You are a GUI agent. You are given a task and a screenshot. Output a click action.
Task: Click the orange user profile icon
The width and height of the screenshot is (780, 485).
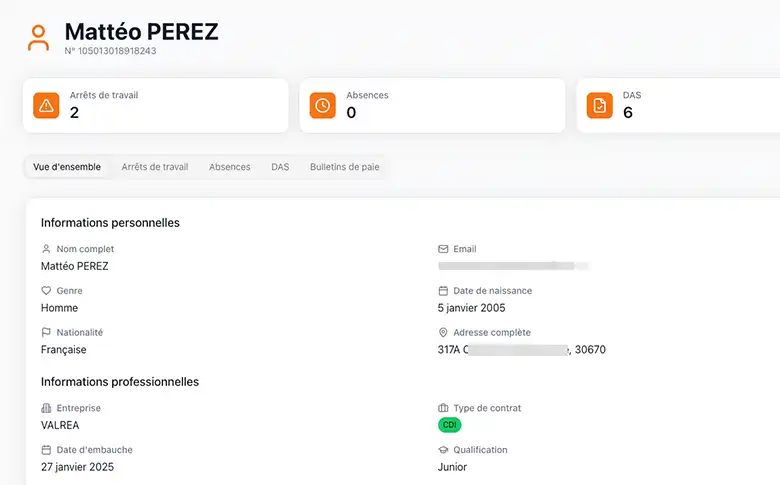[38, 38]
